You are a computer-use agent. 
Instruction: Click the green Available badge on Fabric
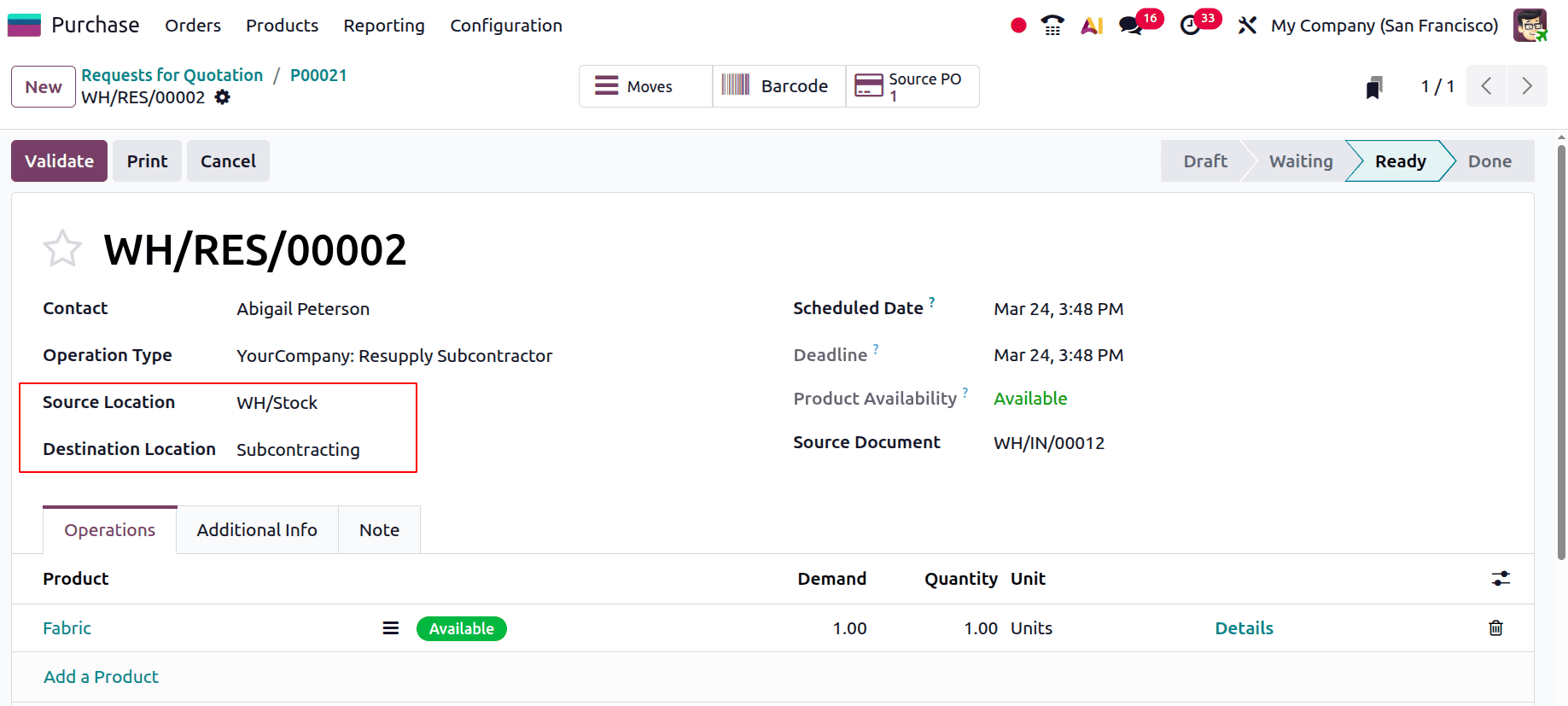tap(462, 628)
